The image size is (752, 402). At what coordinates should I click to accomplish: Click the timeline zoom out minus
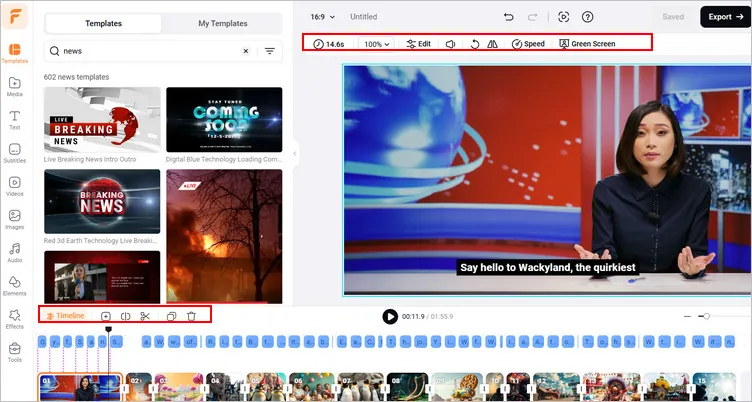tap(687, 316)
